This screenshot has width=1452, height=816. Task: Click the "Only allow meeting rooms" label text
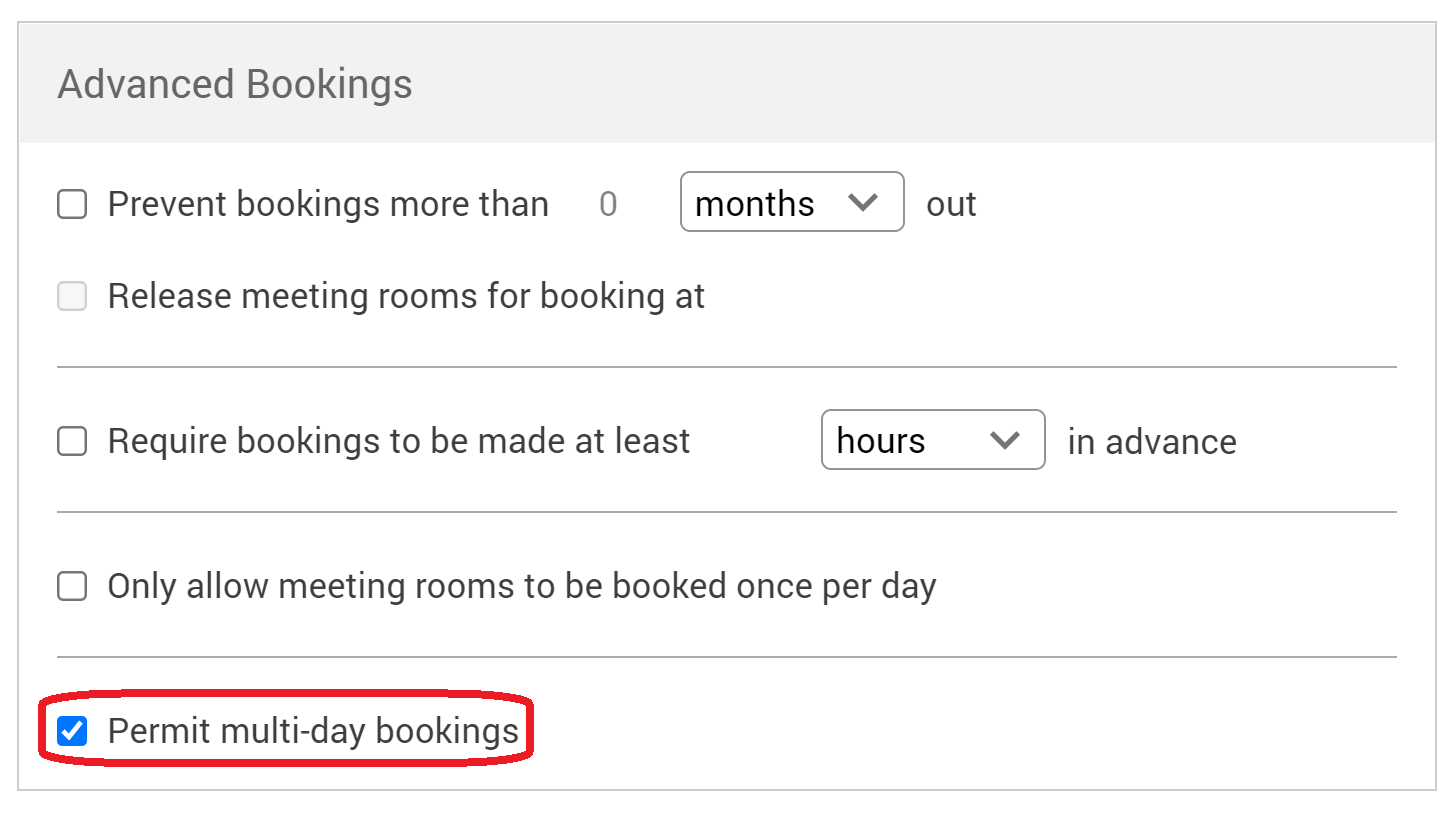point(521,586)
